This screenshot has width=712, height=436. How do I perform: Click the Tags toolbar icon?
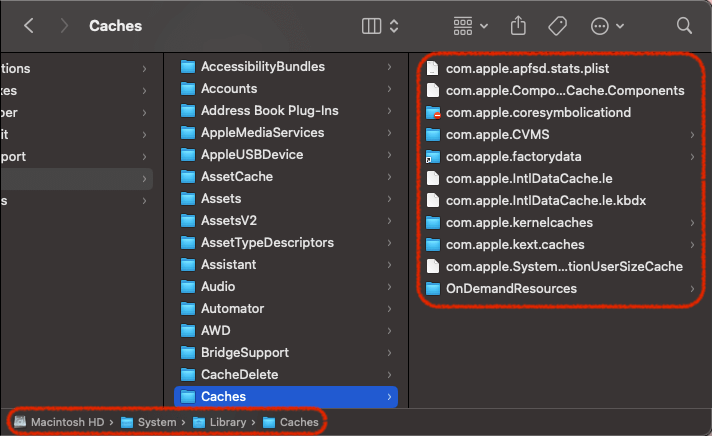558,25
